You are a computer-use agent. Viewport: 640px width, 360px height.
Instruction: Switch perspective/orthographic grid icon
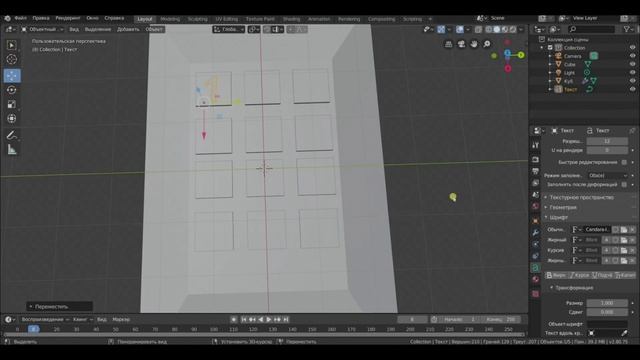point(449,44)
